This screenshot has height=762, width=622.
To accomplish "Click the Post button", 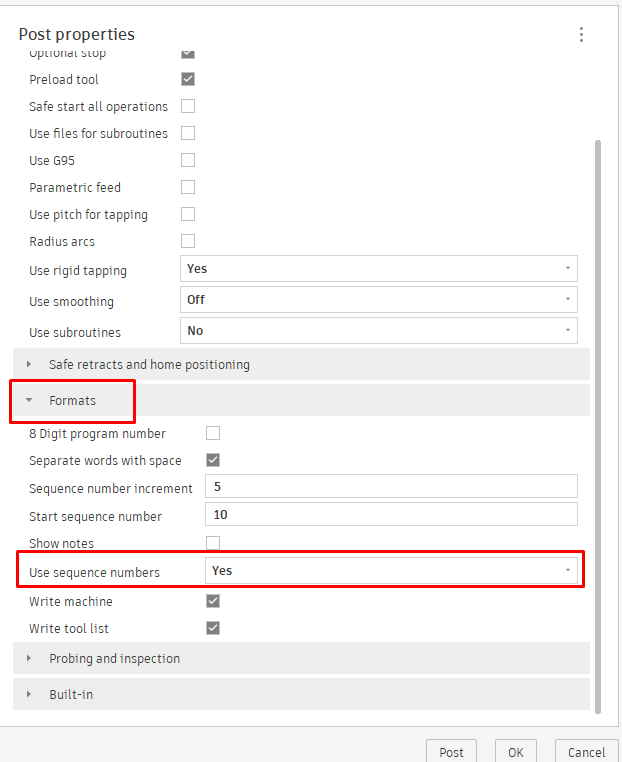I will [x=451, y=752].
